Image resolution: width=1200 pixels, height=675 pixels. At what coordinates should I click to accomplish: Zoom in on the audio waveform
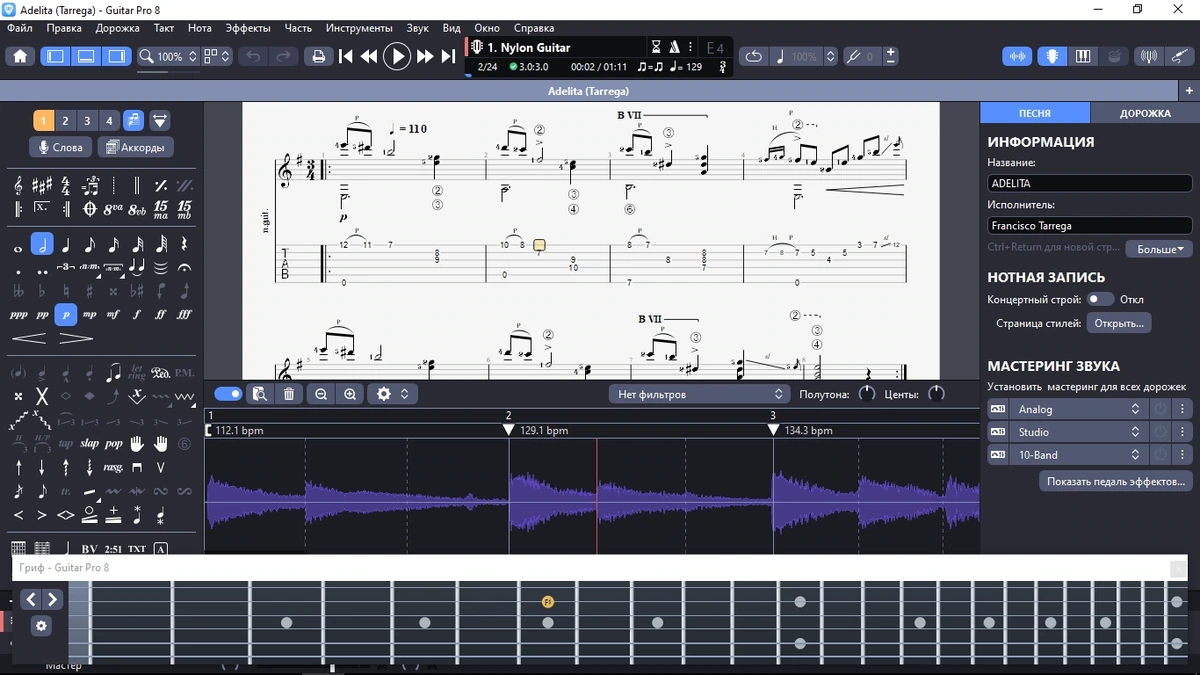[350, 394]
